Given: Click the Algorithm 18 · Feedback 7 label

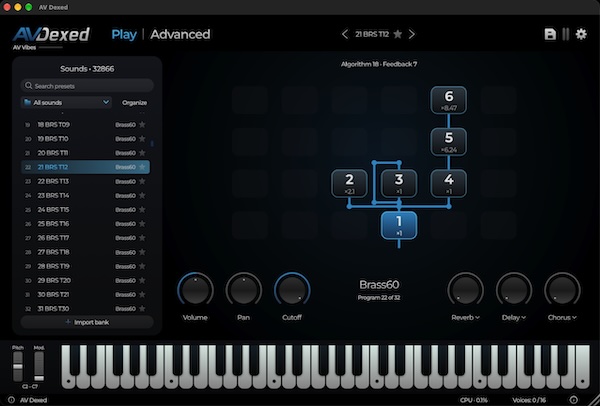Looking at the screenshot, I should pyautogui.click(x=379, y=64).
